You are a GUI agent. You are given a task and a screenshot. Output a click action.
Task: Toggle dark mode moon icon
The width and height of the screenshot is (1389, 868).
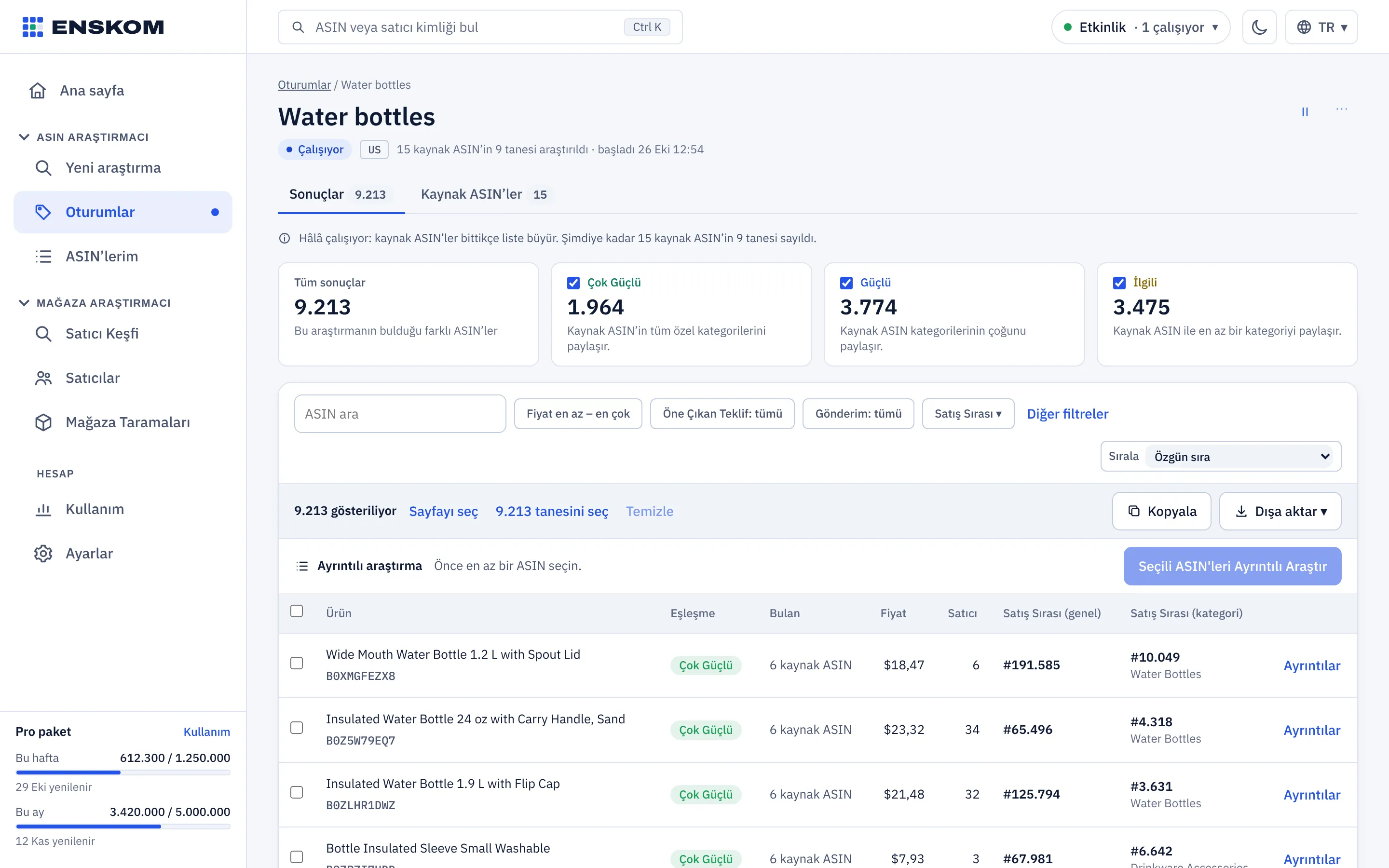click(x=1259, y=27)
